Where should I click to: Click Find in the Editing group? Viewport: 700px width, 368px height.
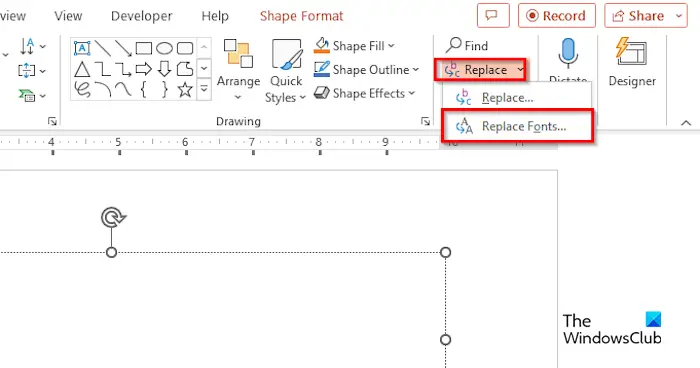pyautogui.click(x=467, y=46)
